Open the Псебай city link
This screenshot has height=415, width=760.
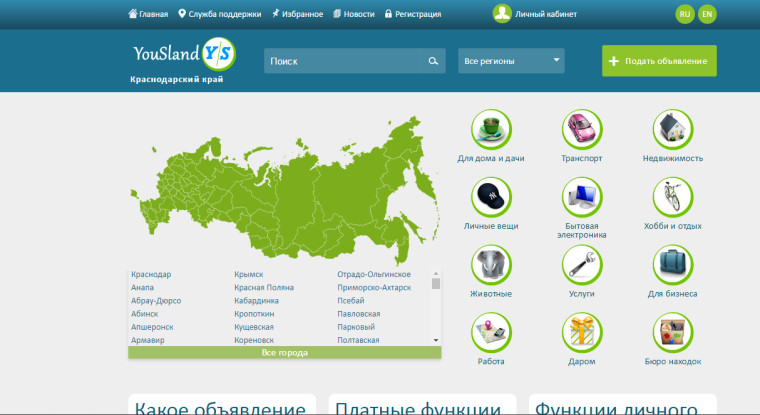(351, 301)
